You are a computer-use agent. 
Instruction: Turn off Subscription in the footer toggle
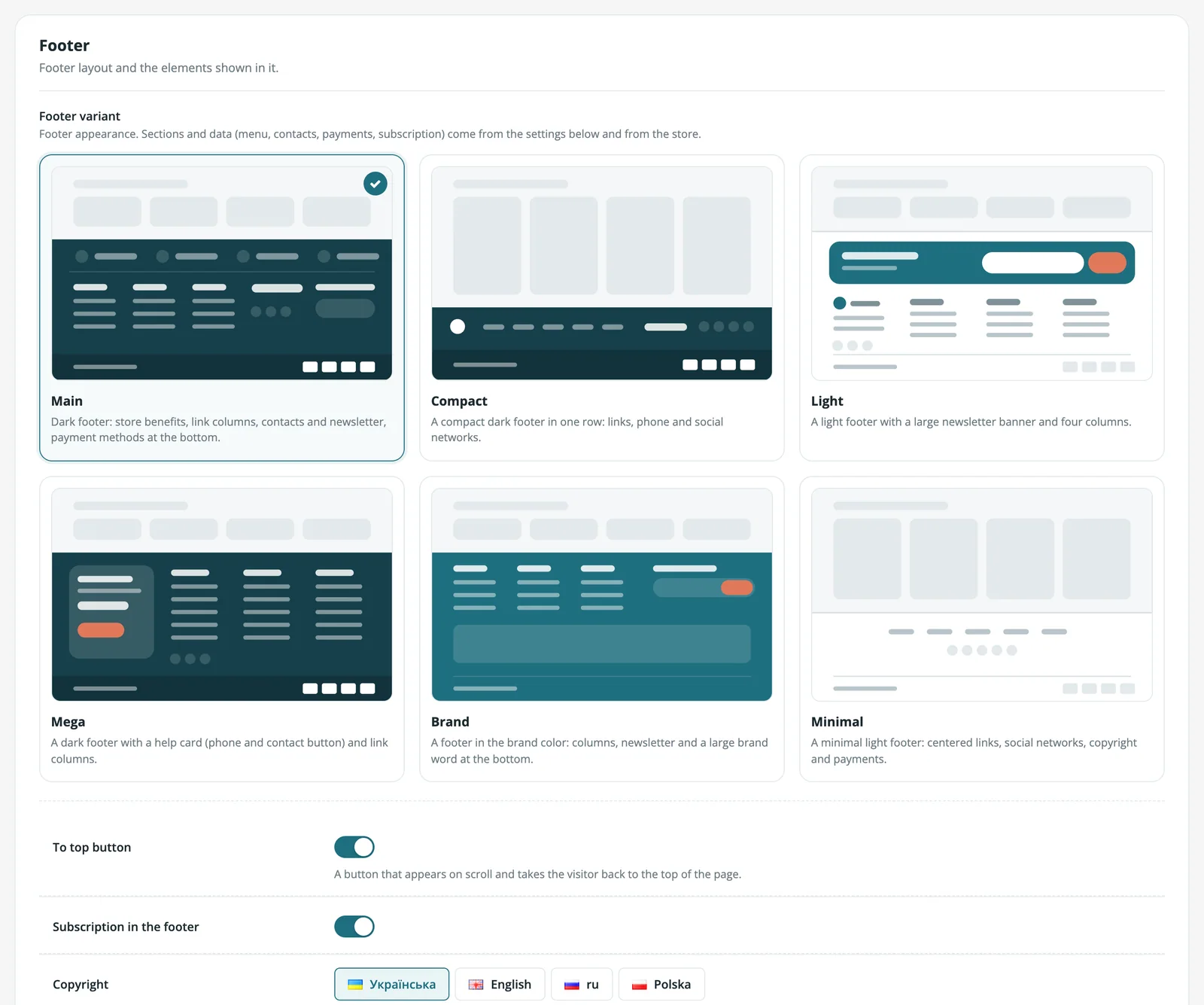[x=354, y=927]
